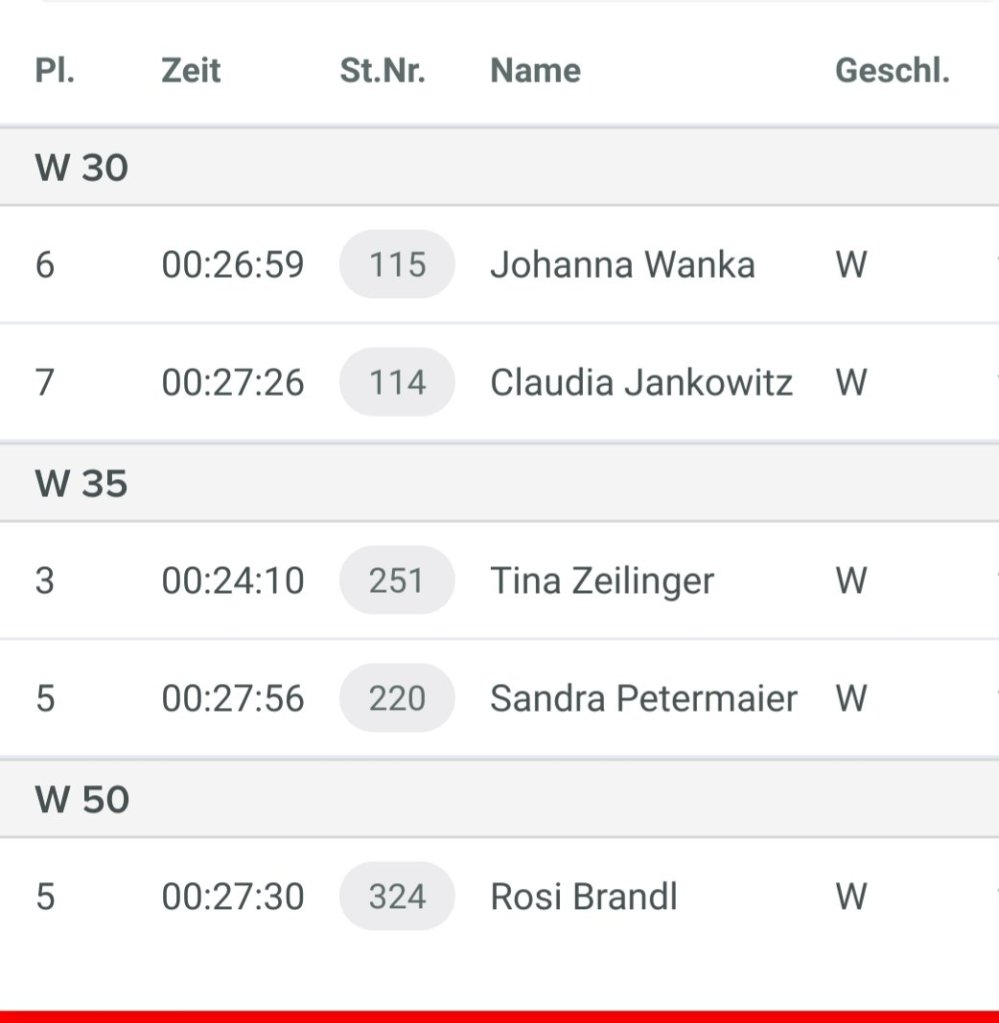Sort by the Pl. column header
Image resolution: width=999 pixels, height=1023 pixels.
pos(55,71)
